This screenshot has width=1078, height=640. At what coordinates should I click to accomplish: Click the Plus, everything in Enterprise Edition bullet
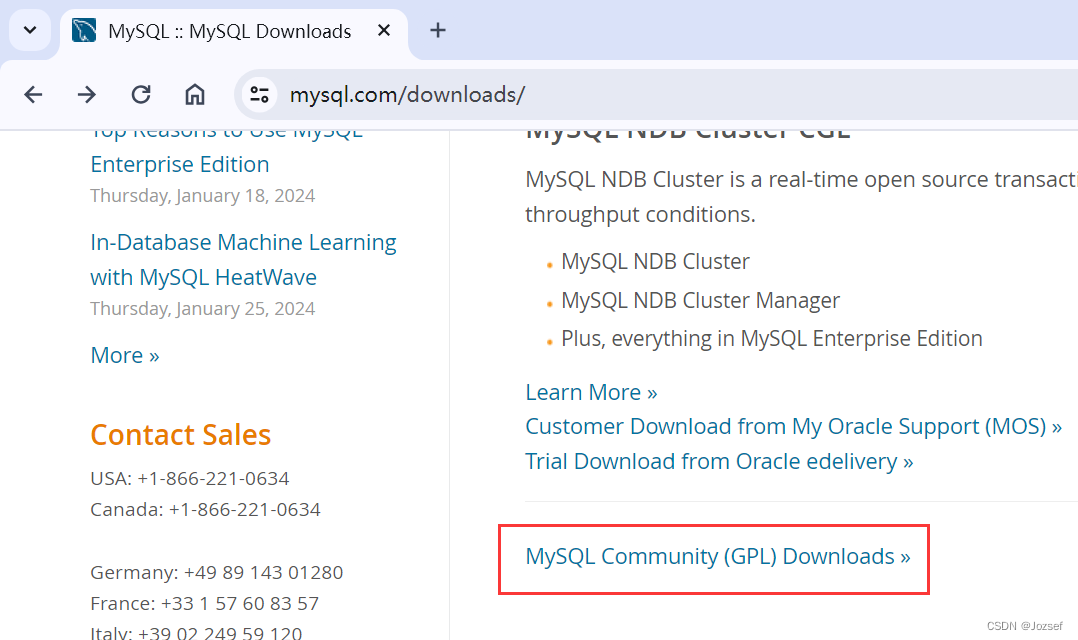click(771, 339)
